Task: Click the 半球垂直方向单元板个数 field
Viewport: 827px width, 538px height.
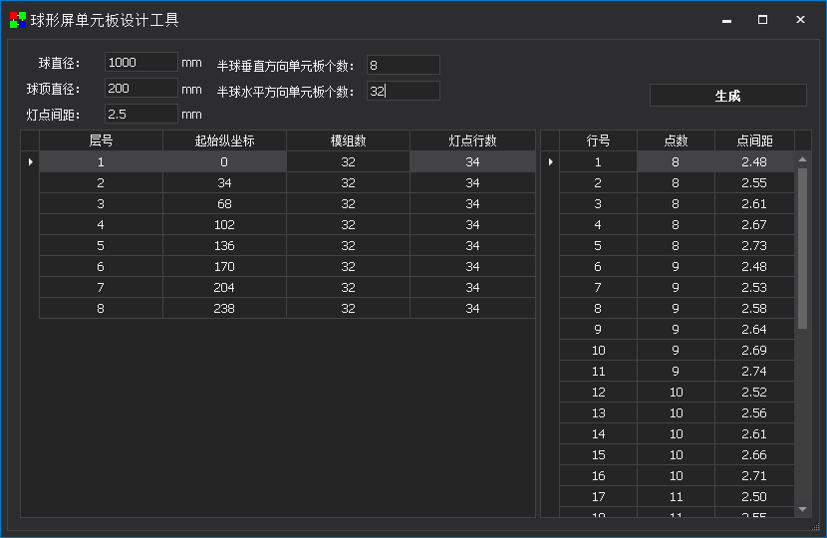Action: tap(402, 66)
